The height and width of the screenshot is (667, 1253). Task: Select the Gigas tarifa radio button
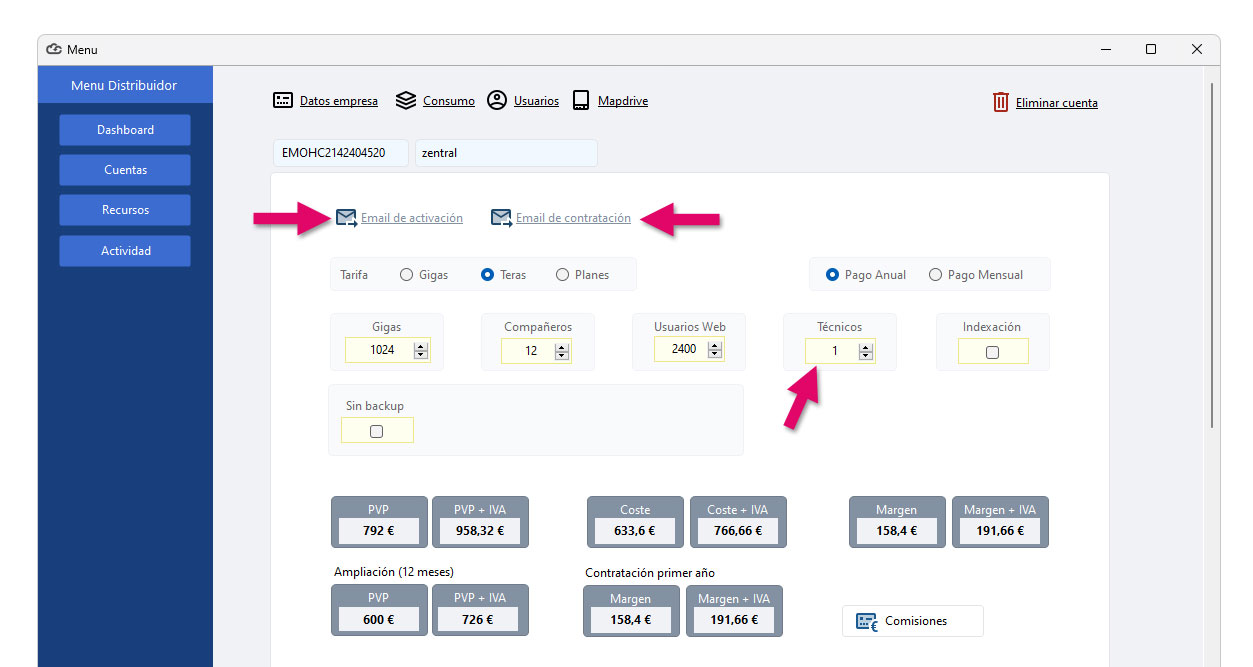[406, 275]
